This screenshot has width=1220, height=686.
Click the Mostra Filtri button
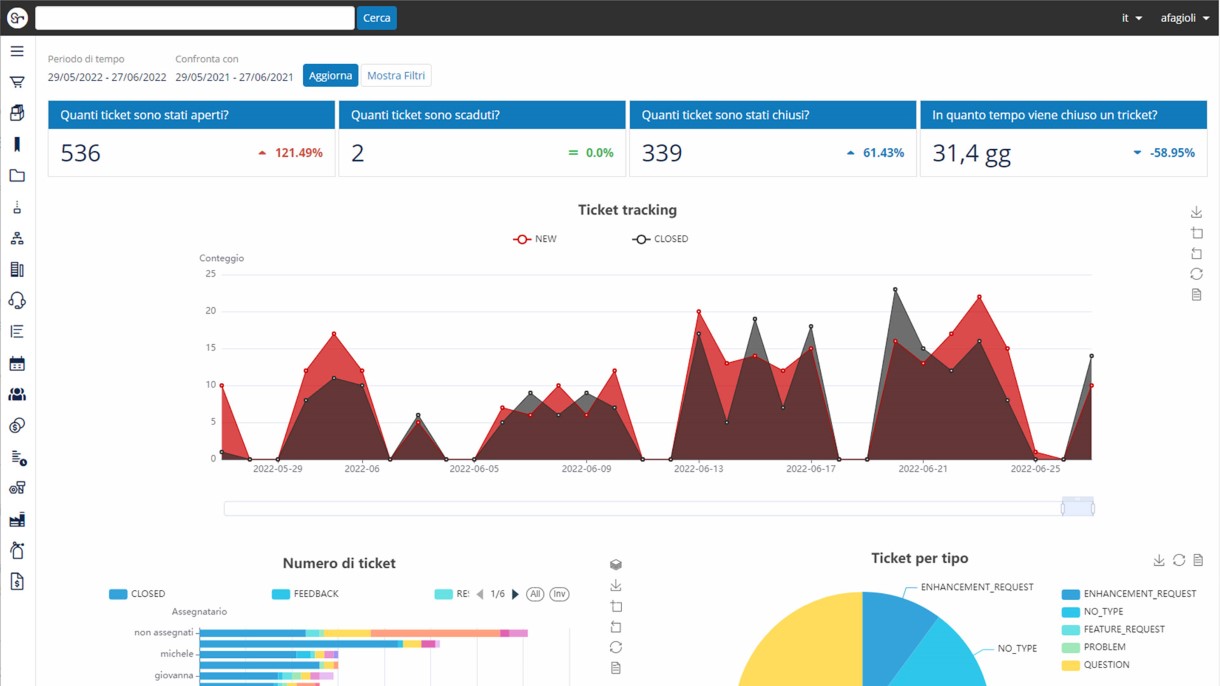[x=396, y=76]
